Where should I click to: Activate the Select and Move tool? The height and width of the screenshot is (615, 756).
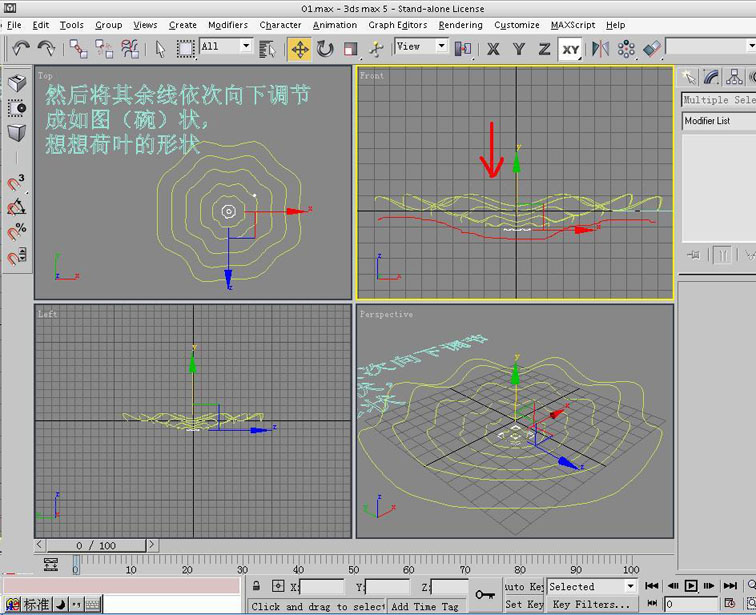pyautogui.click(x=299, y=49)
